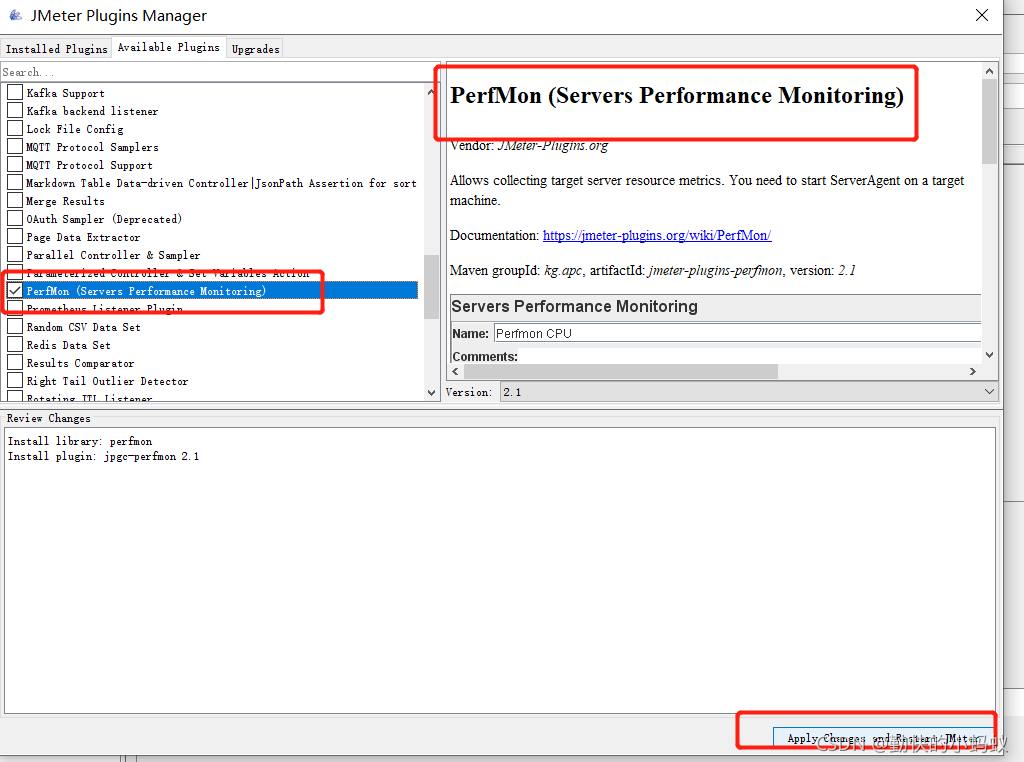1024x762 pixels.
Task: Go to the Upgrades tab
Action: coord(255,49)
